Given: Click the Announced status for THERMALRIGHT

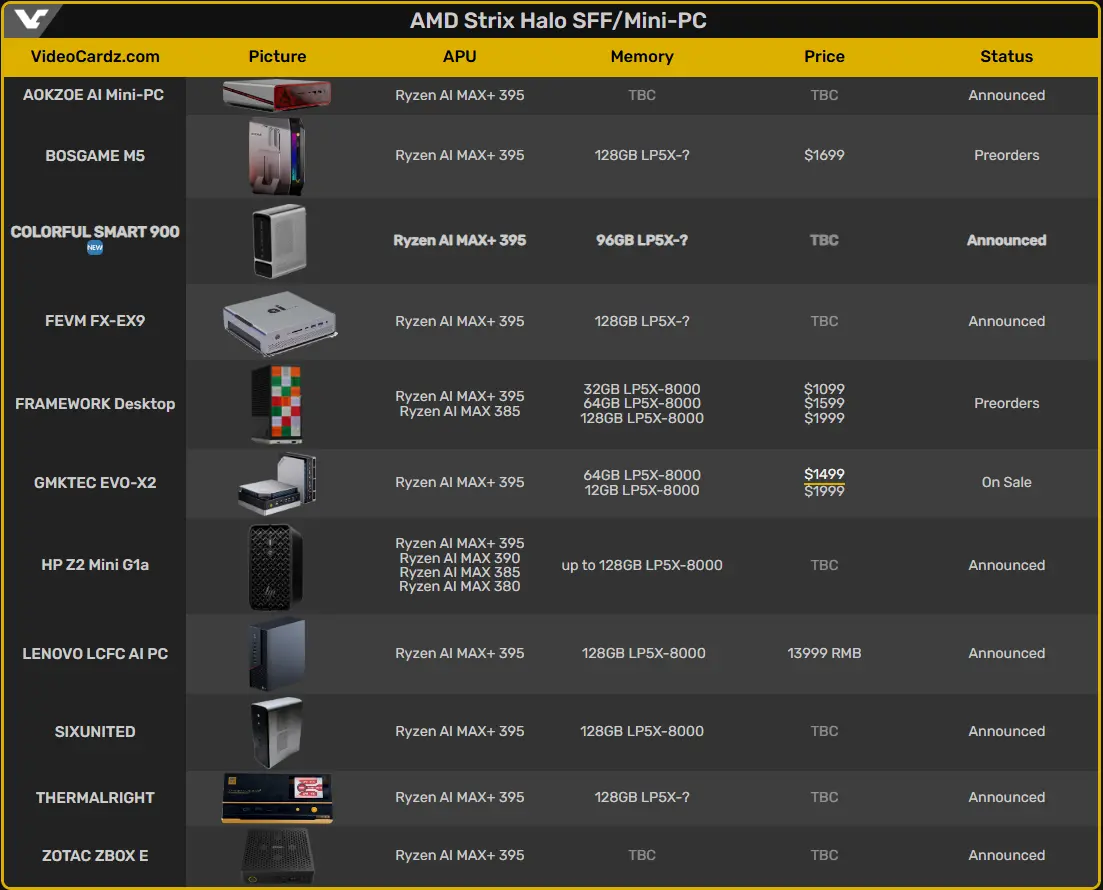Looking at the screenshot, I should [x=1007, y=798].
